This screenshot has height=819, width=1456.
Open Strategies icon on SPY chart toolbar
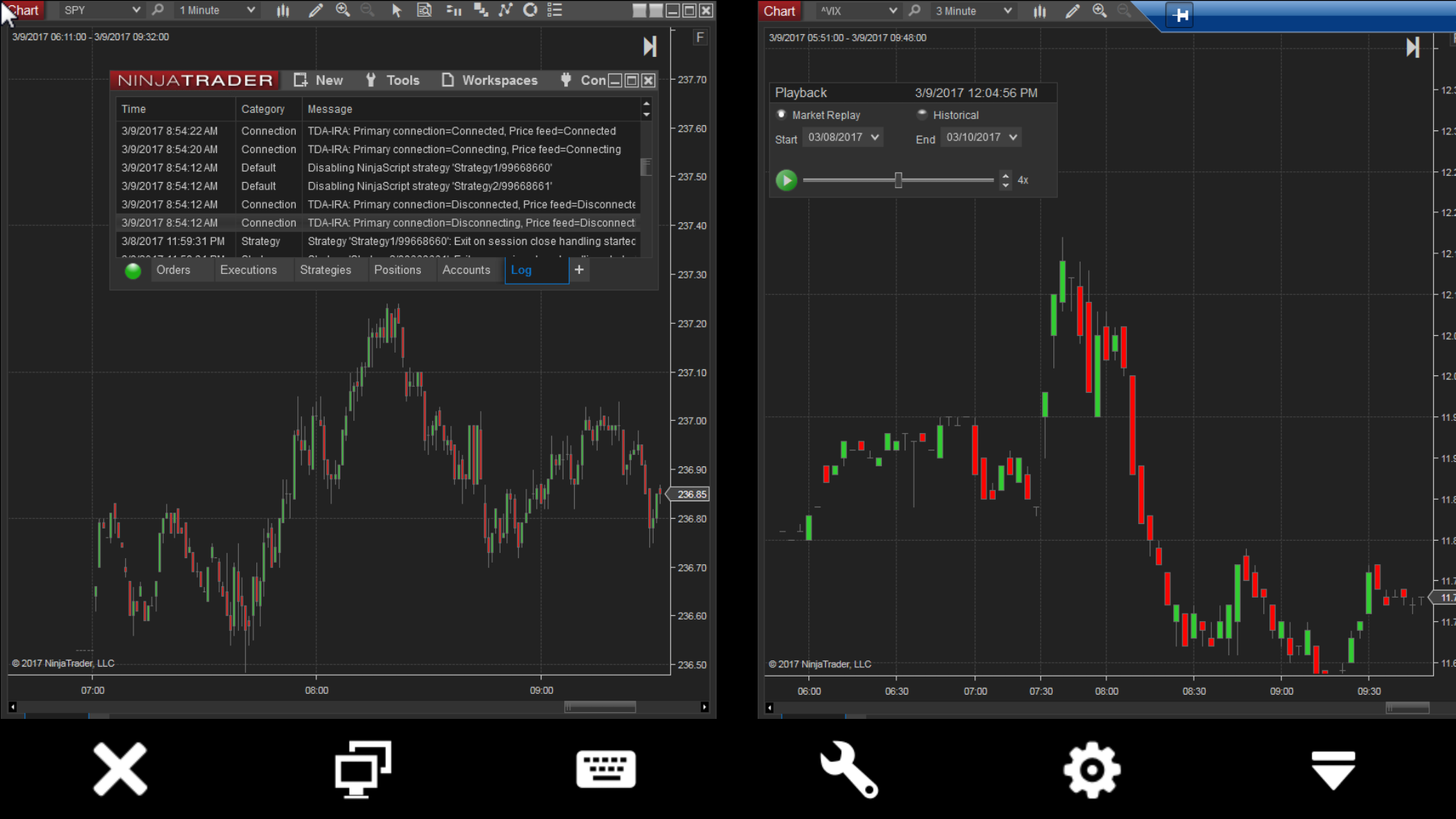point(505,11)
